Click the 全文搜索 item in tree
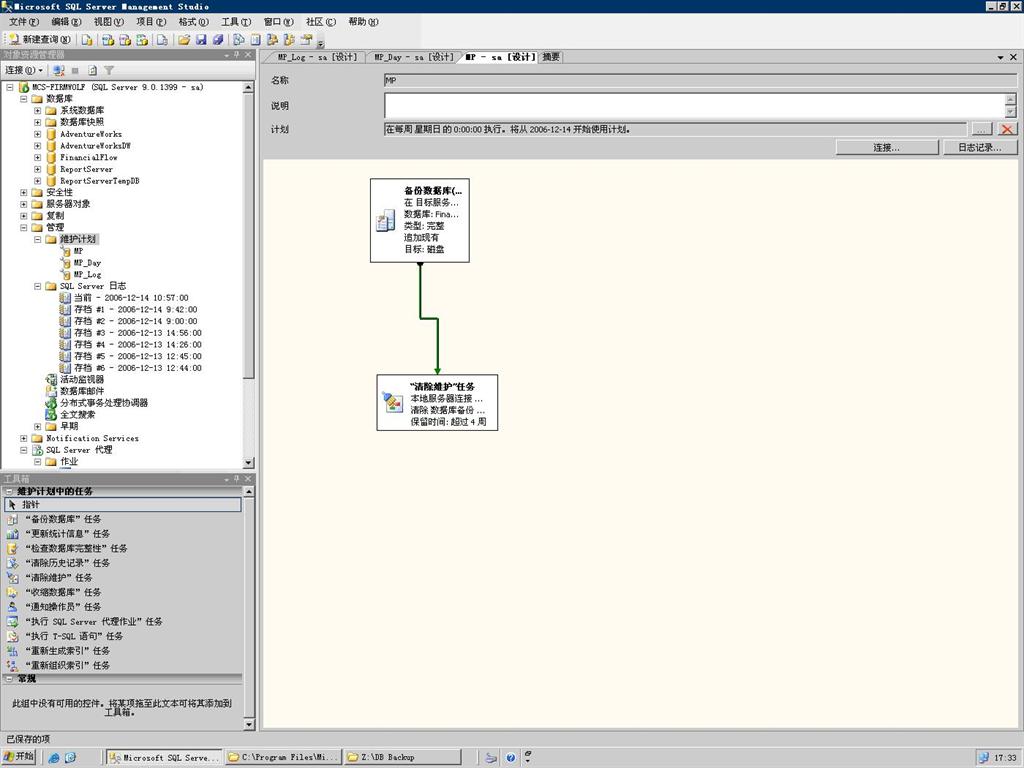 [78, 415]
